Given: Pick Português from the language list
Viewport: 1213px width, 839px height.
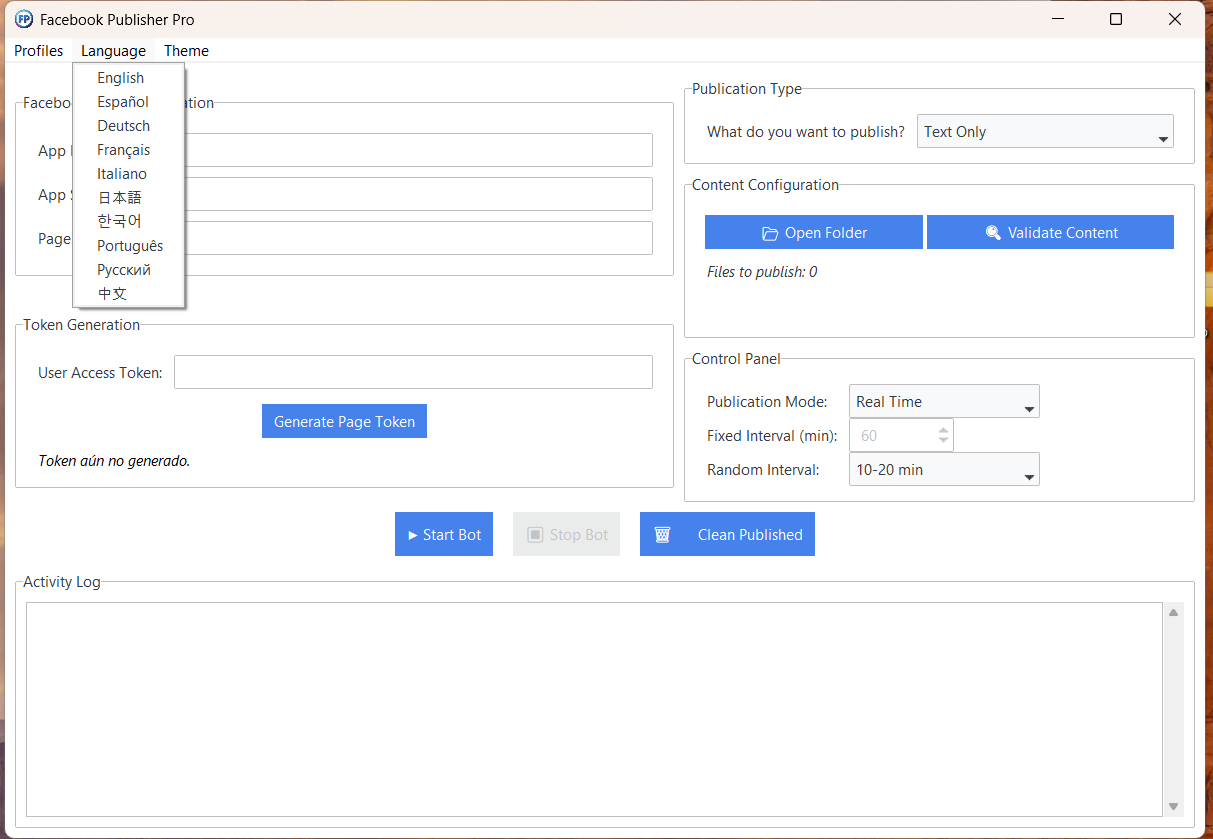Looking at the screenshot, I should click(x=130, y=246).
